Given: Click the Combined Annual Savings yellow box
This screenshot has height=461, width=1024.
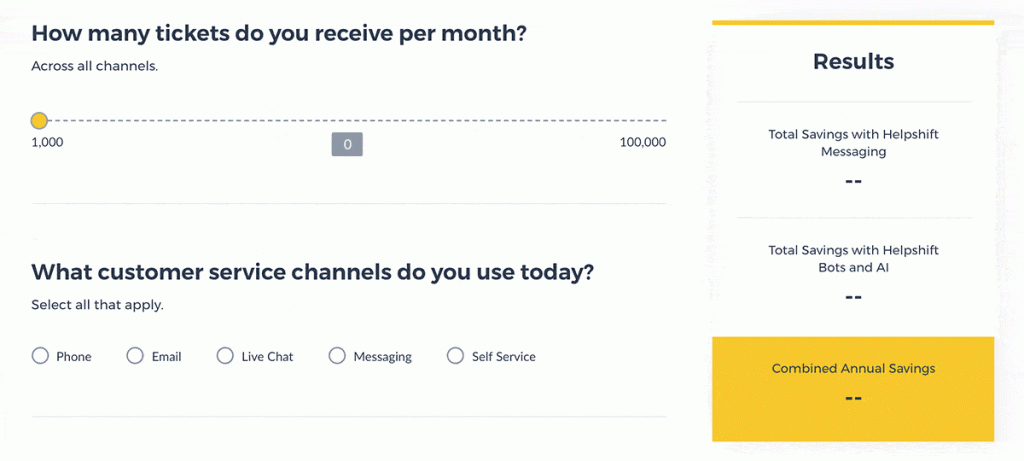Looking at the screenshot, I should click(x=853, y=388).
